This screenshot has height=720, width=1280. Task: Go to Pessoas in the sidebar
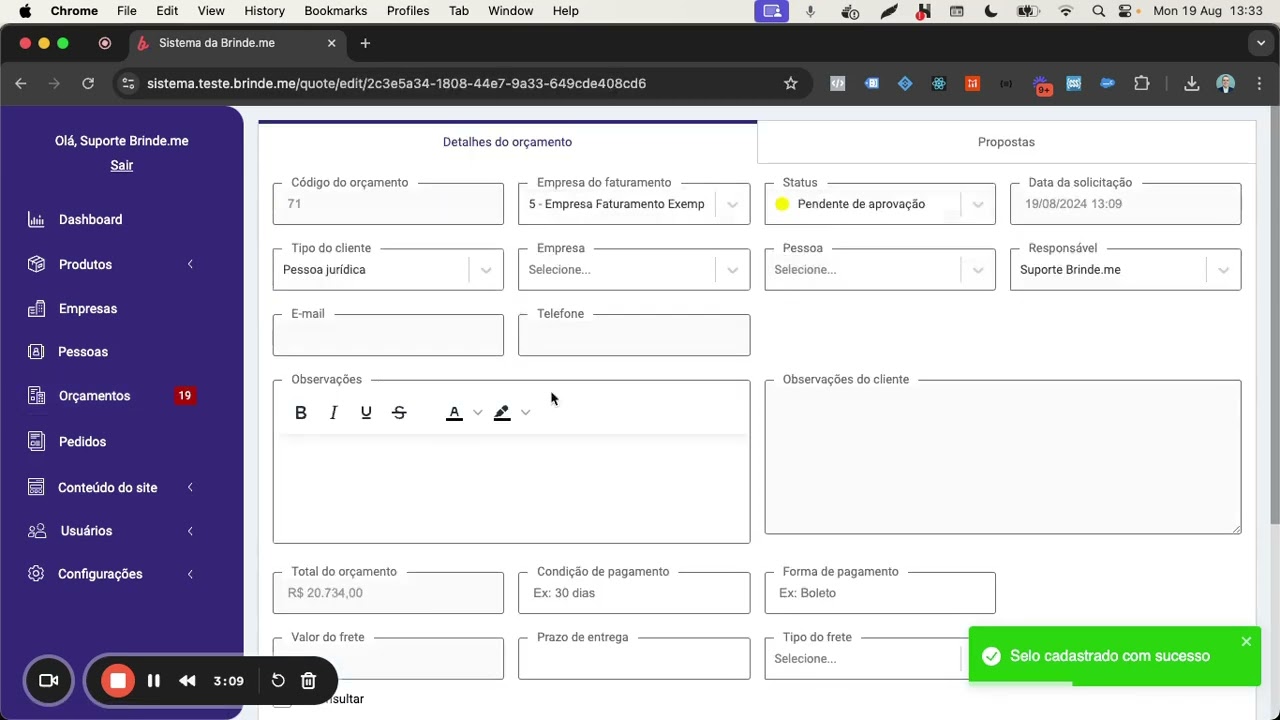coord(83,352)
